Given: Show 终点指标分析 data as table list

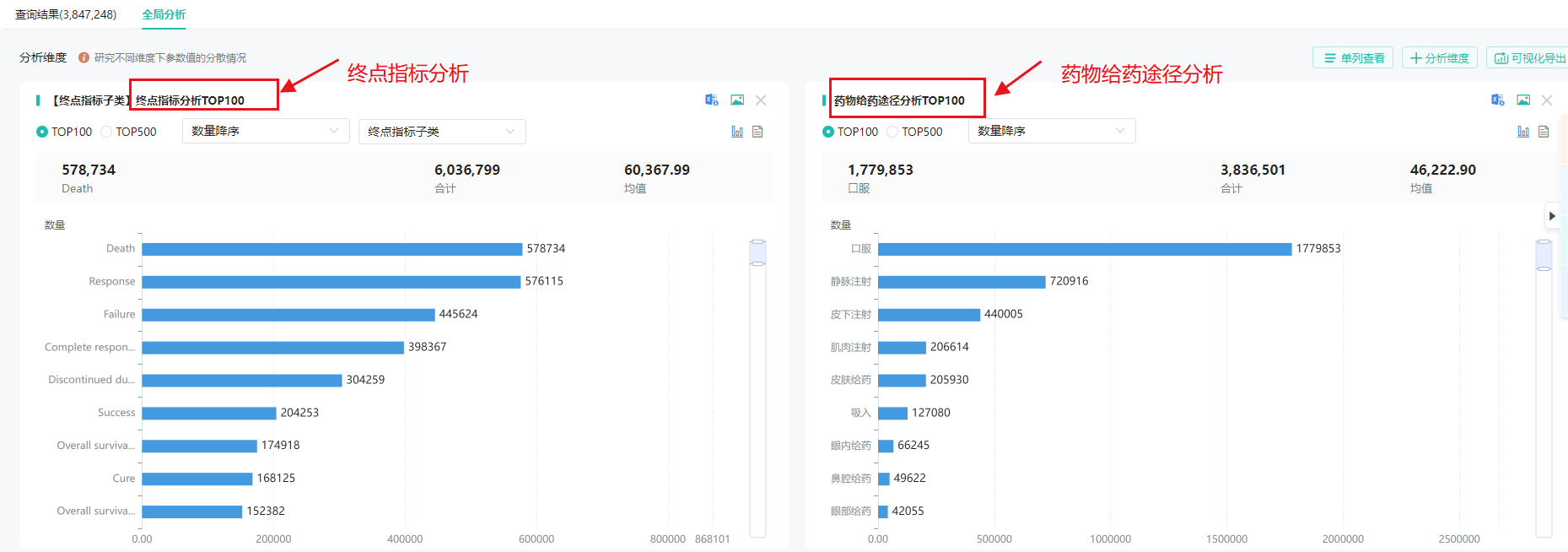Looking at the screenshot, I should [757, 132].
